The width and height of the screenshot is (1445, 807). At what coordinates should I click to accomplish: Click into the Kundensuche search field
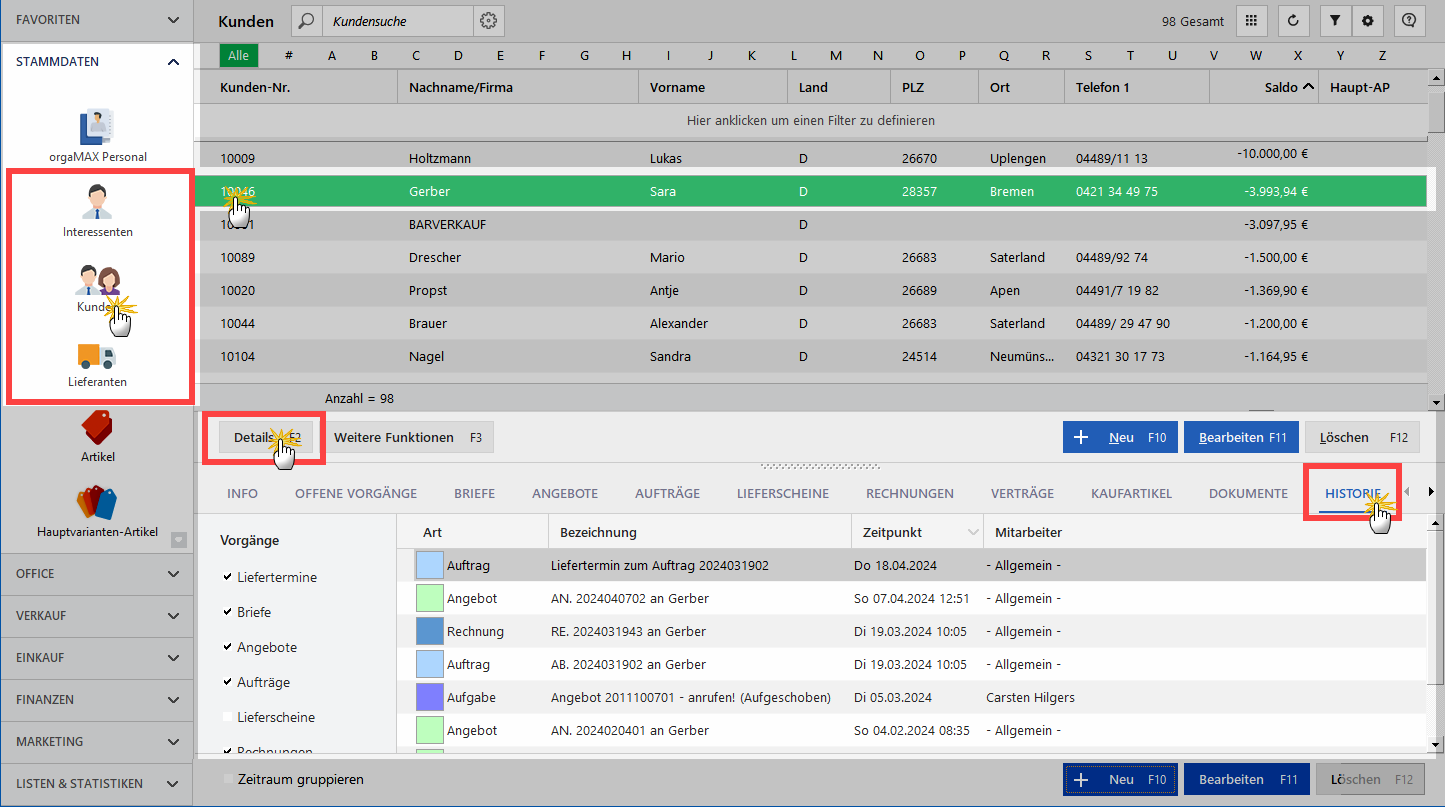(x=398, y=20)
